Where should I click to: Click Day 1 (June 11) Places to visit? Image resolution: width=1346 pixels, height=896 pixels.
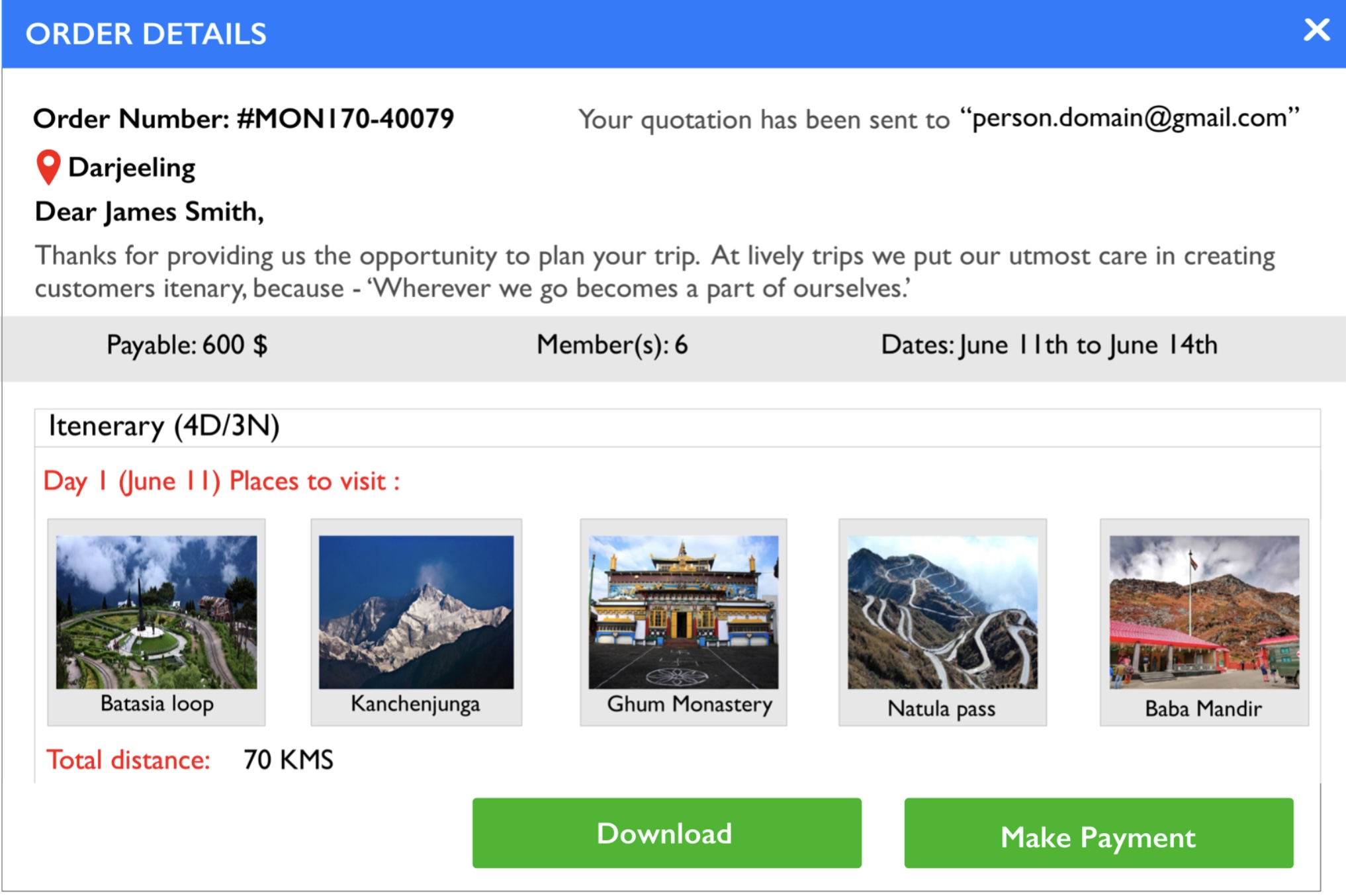click(222, 481)
